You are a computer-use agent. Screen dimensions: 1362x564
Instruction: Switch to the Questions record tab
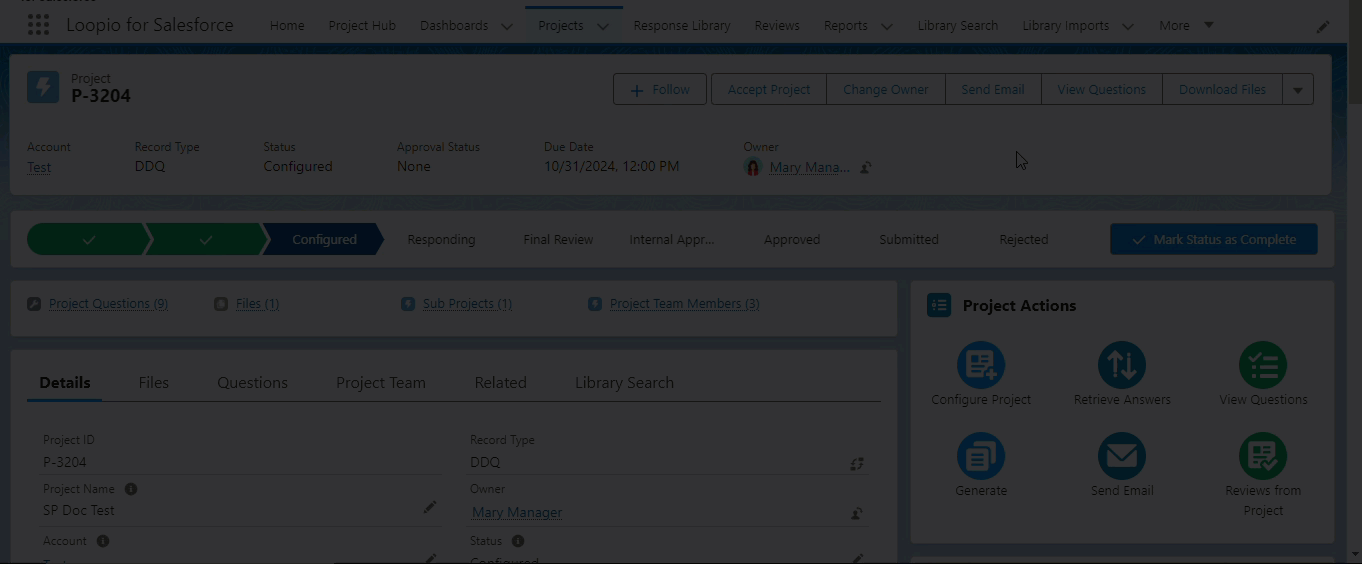pos(253,382)
